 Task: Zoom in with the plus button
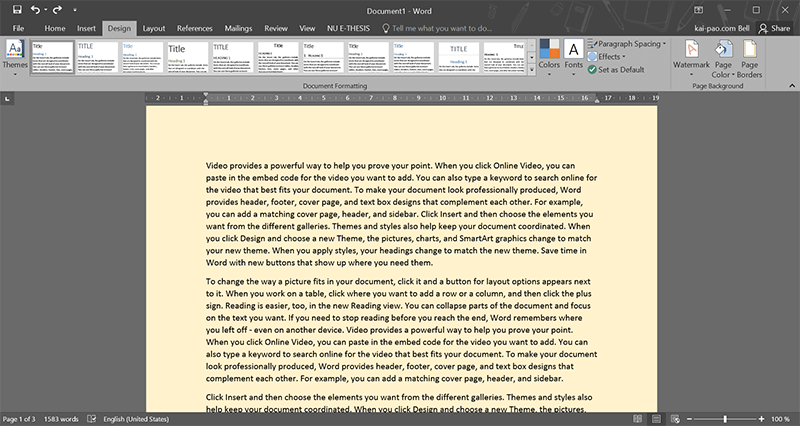pos(761,419)
